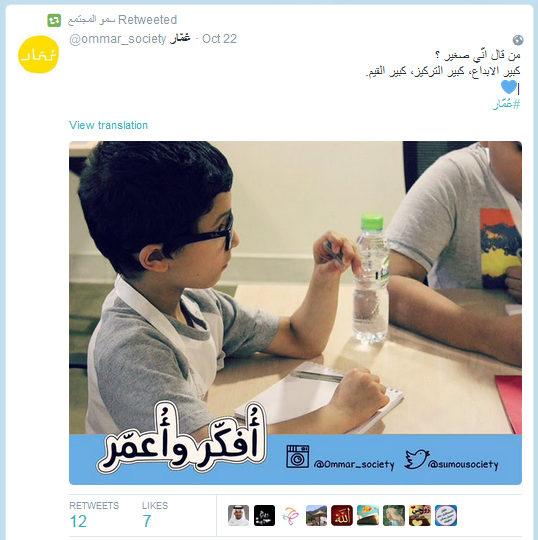Click the green retweet icon
The height and width of the screenshot is (540, 538).
(x=54, y=20)
